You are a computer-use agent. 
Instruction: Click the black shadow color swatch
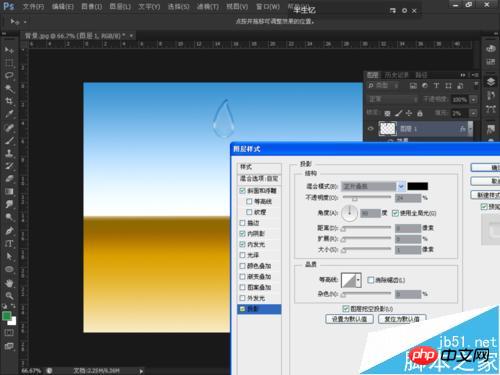418,186
